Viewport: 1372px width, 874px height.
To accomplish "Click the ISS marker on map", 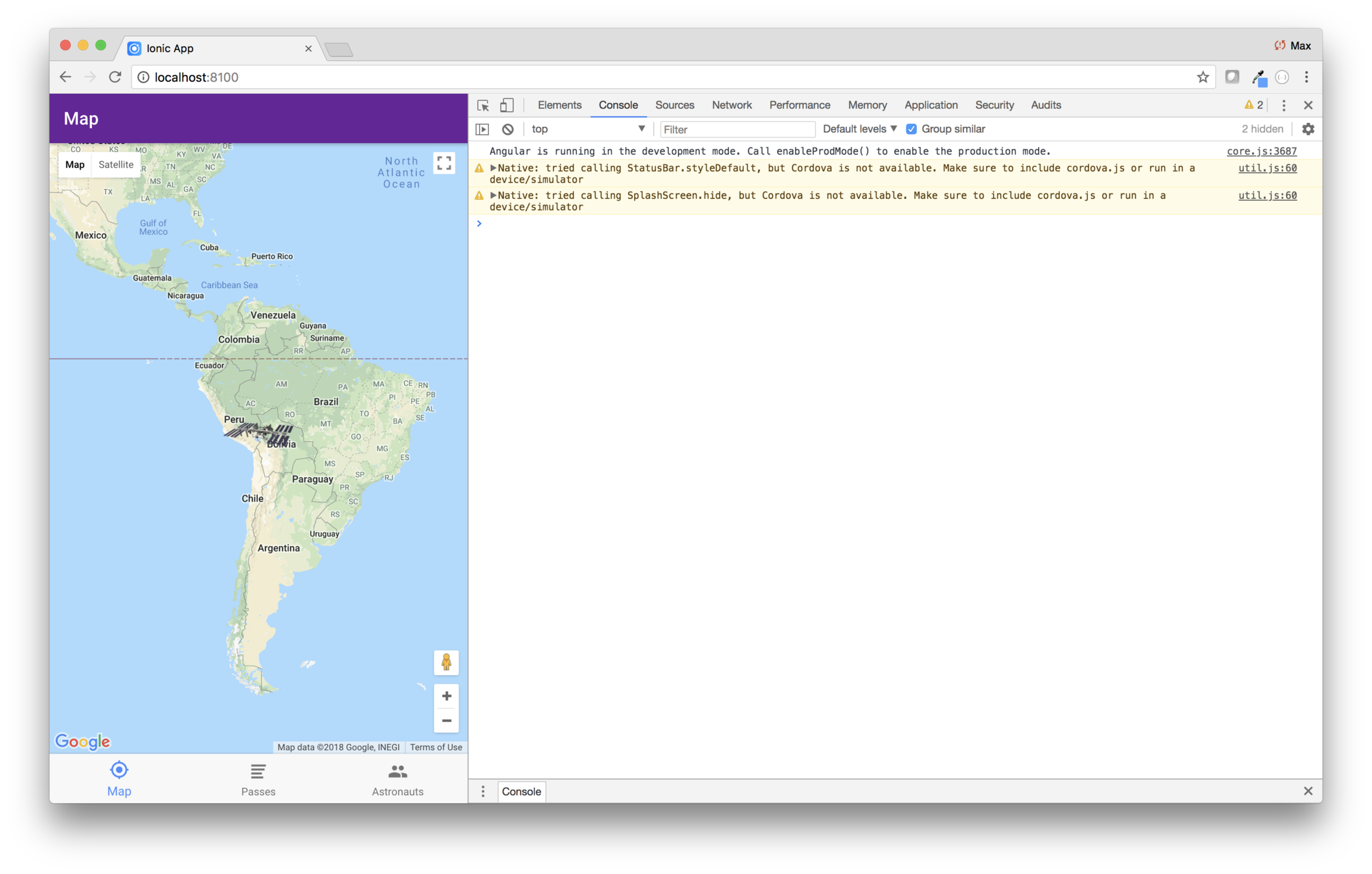I will 260,432.
